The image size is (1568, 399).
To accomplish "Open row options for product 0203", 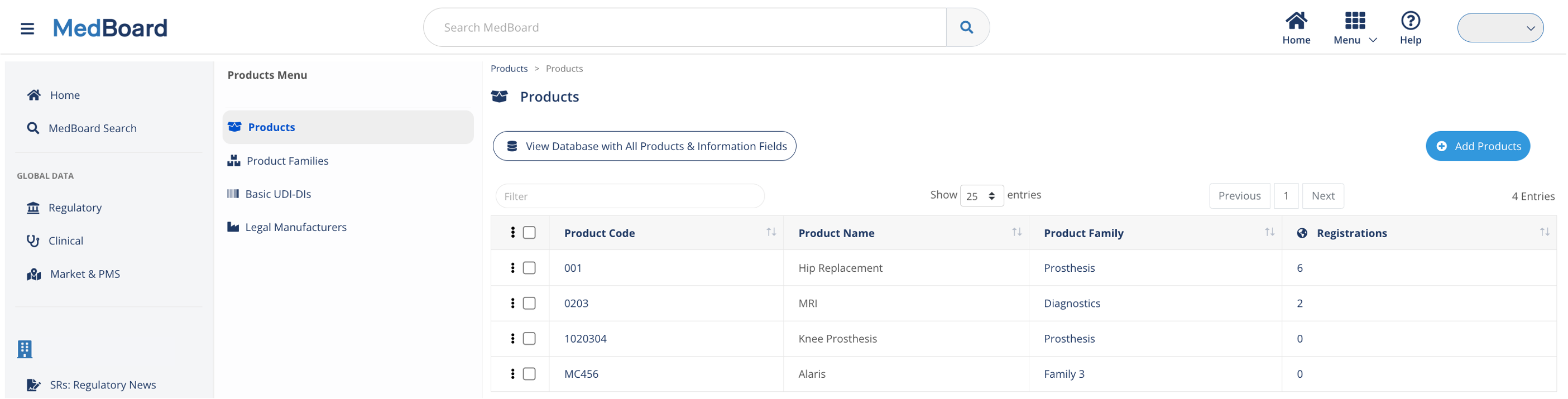I will (513, 304).
